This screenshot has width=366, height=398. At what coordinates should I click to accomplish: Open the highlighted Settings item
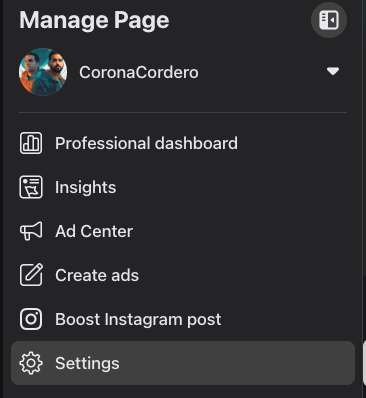point(183,363)
